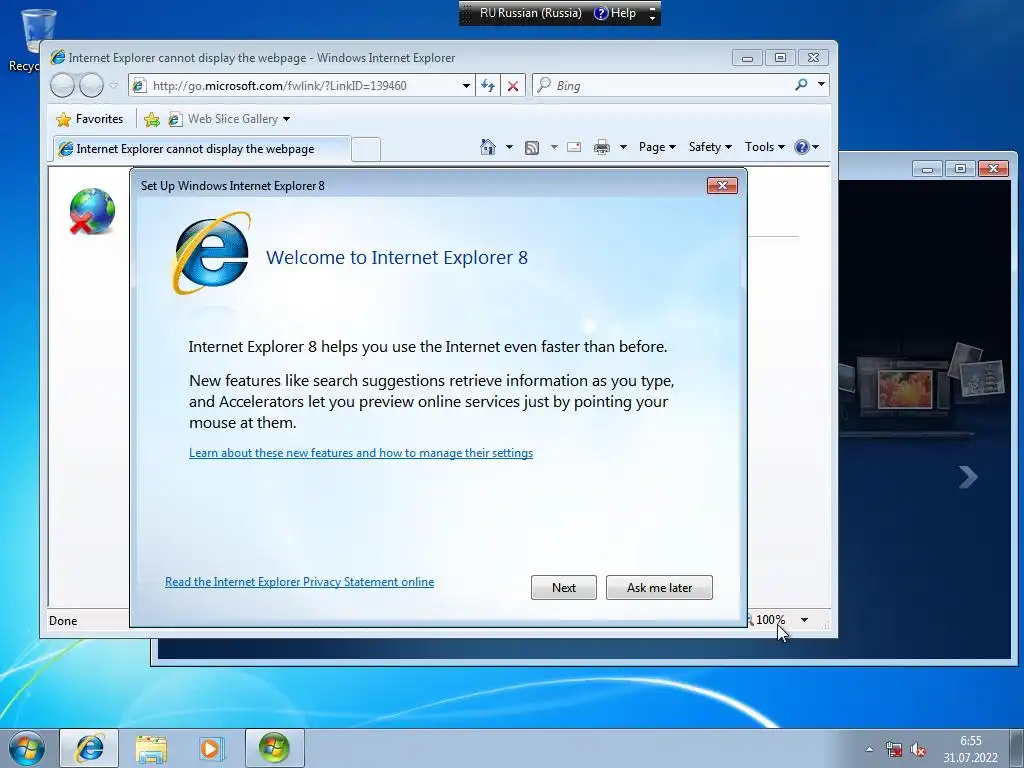Viewport: 1024px width, 768px height.
Task: Open the Page menu
Action: (657, 147)
